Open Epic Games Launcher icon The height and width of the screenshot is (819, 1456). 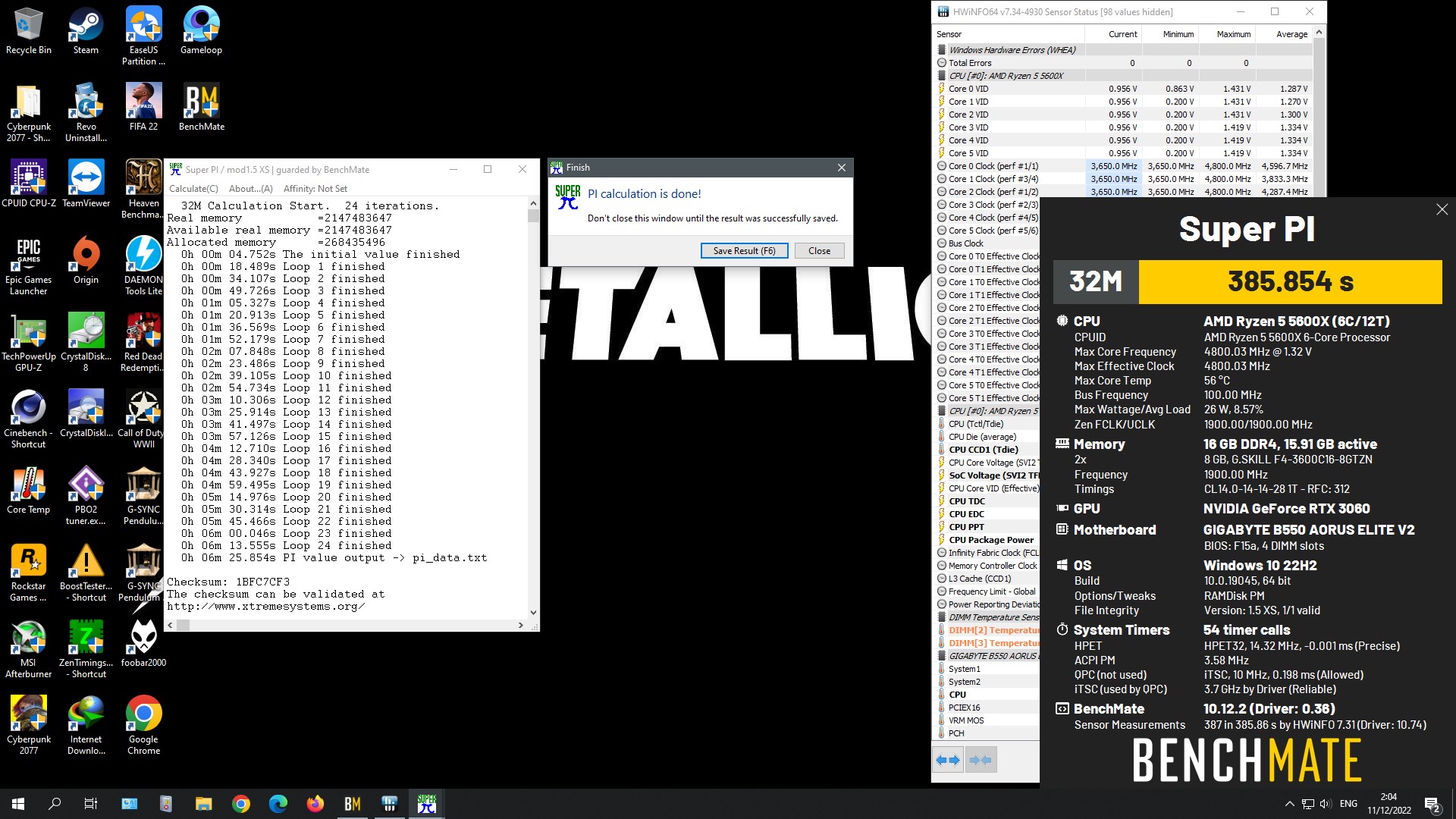coord(29,266)
